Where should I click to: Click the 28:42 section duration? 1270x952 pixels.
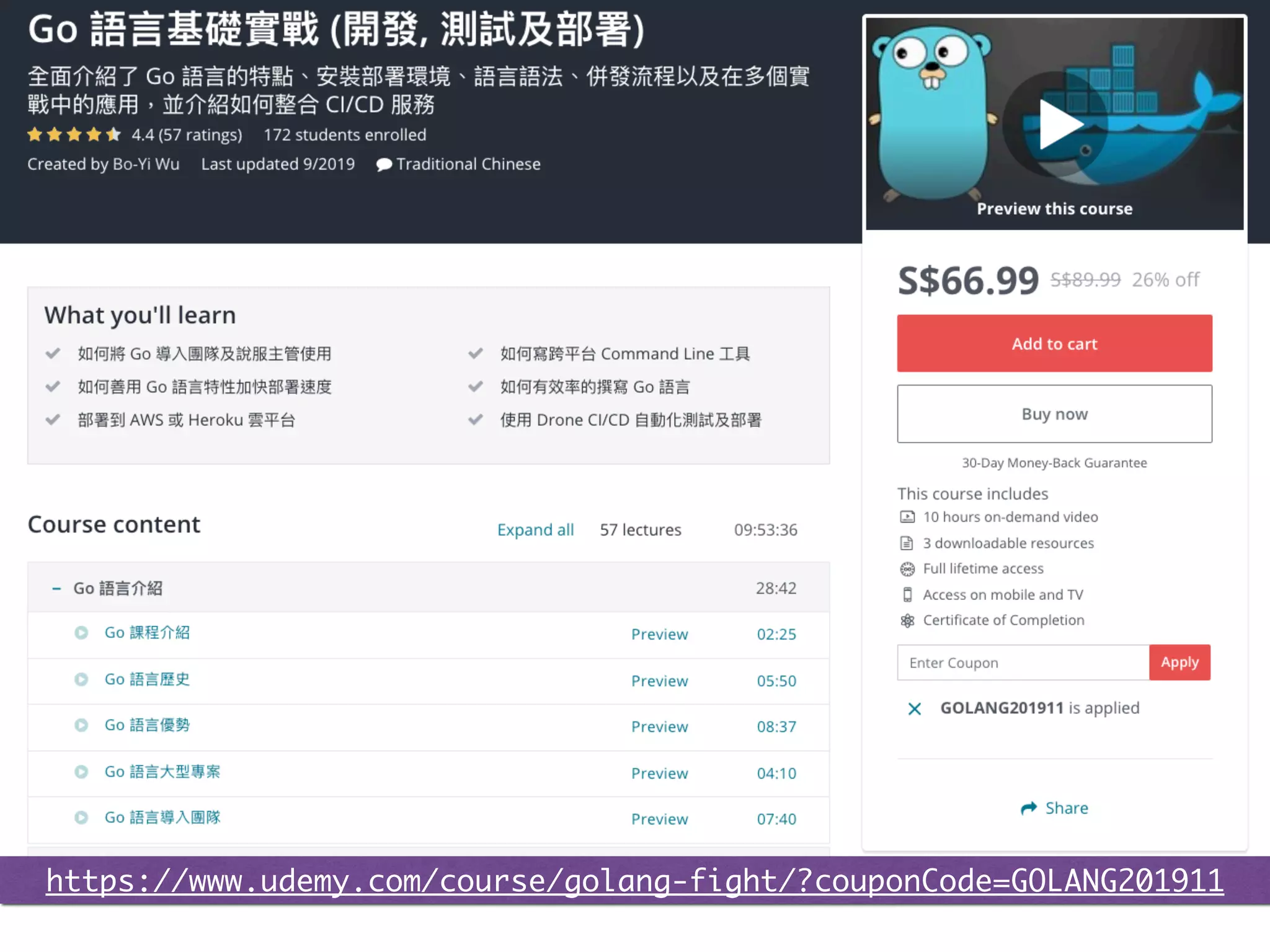tap(776, 588)
